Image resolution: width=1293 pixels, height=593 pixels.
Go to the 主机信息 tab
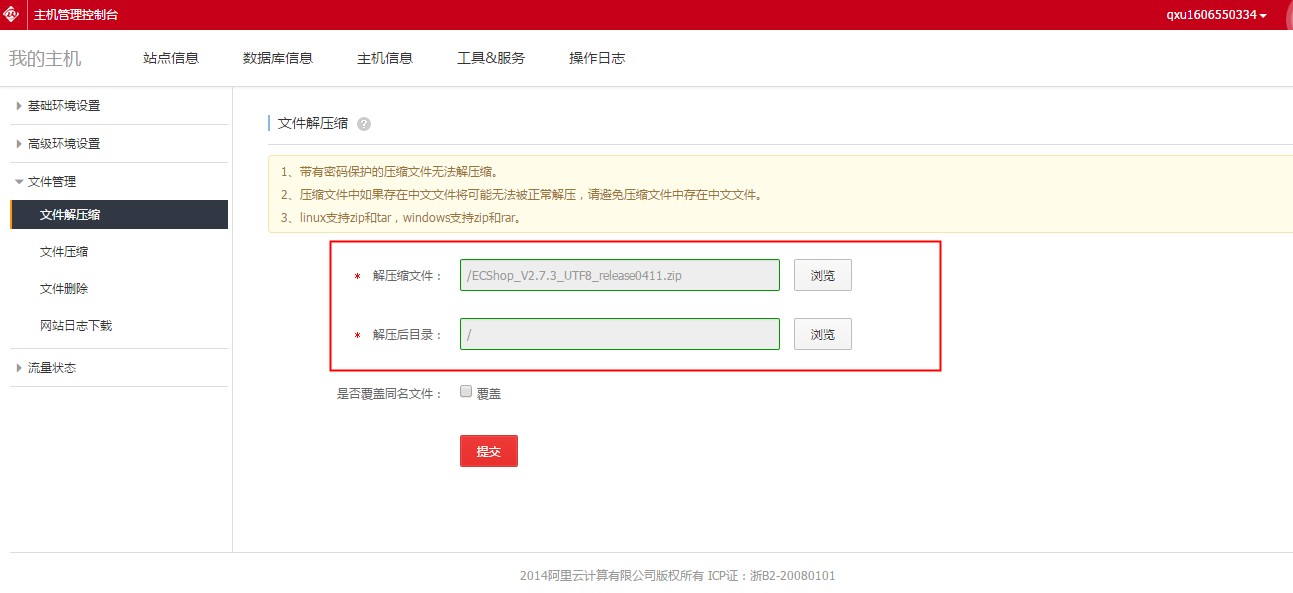pyautogui.click(x=385, y=58)
